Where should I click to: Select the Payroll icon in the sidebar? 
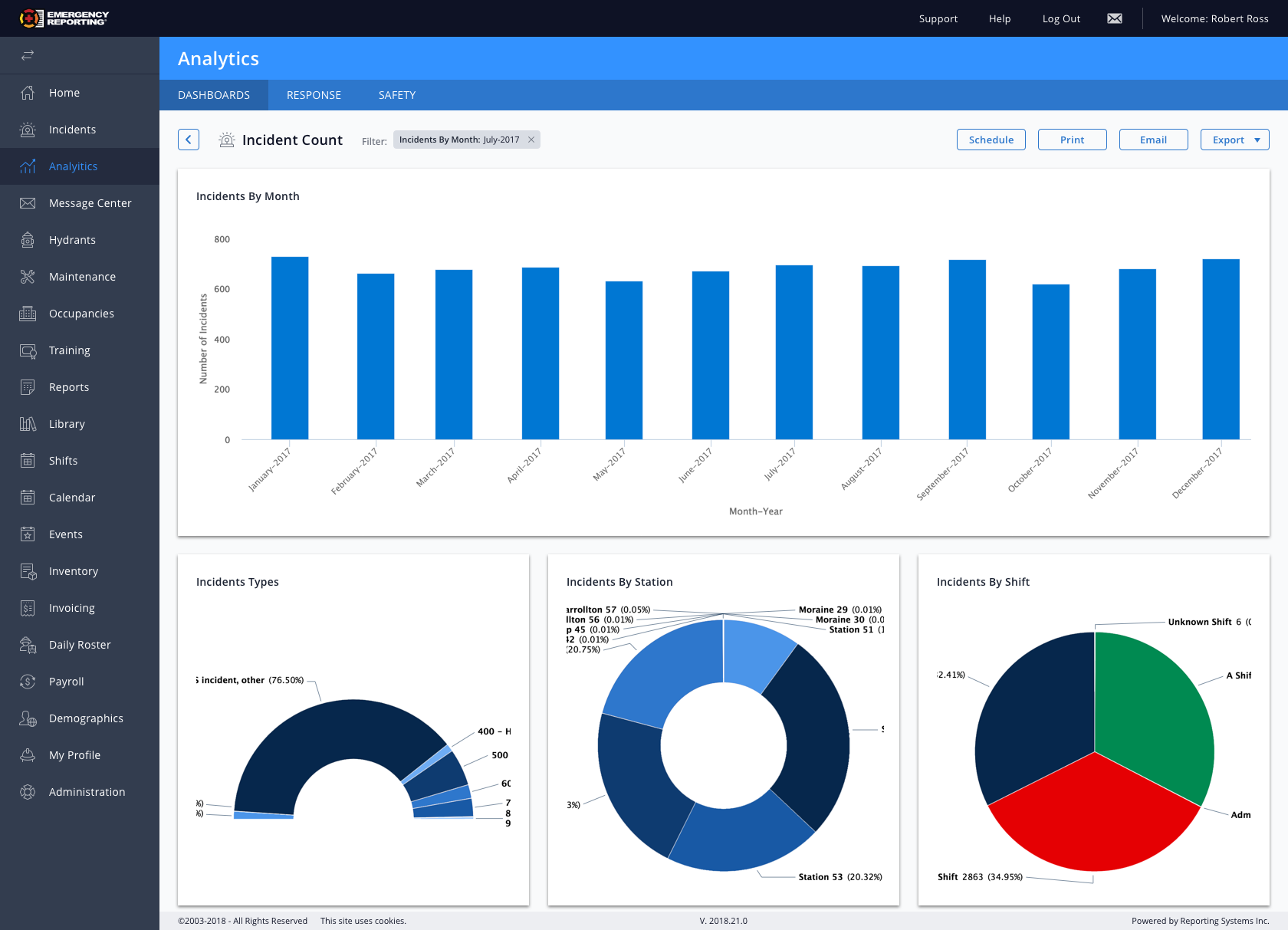(x=28, y=682)
